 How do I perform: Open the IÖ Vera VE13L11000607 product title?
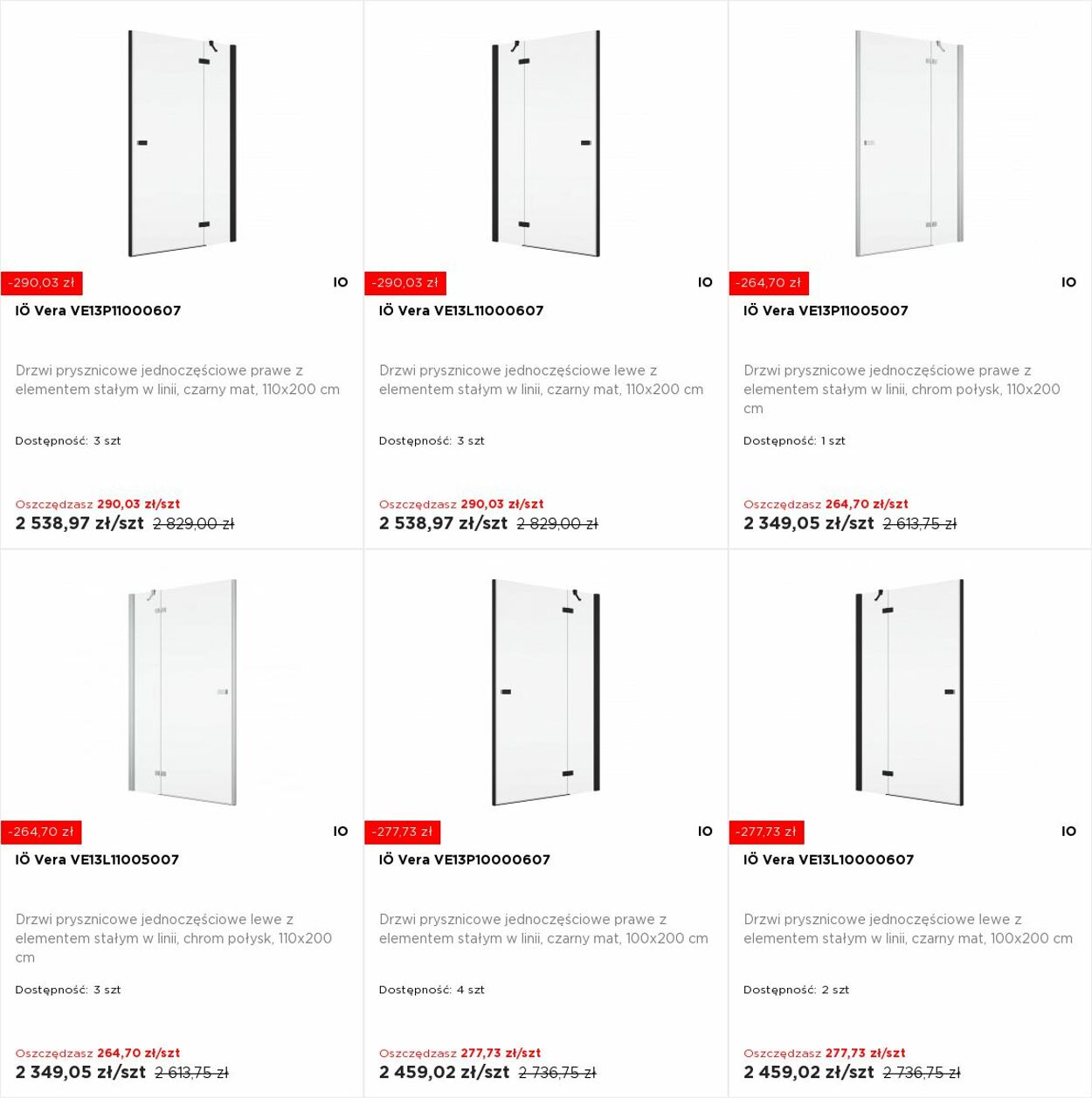coord(461,310)
